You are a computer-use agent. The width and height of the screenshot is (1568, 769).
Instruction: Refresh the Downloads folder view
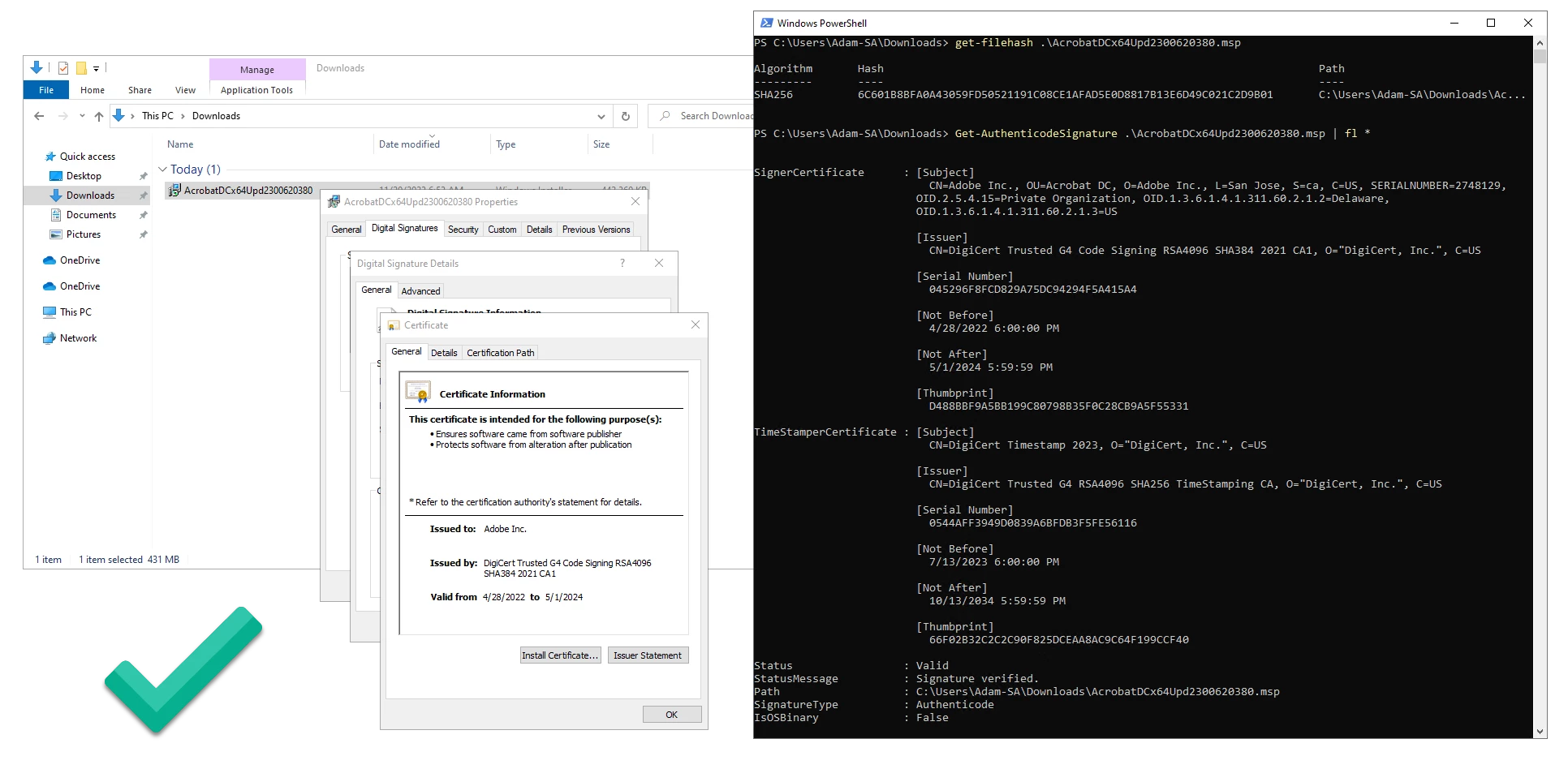pyautogui.click(x=626, y=116)
